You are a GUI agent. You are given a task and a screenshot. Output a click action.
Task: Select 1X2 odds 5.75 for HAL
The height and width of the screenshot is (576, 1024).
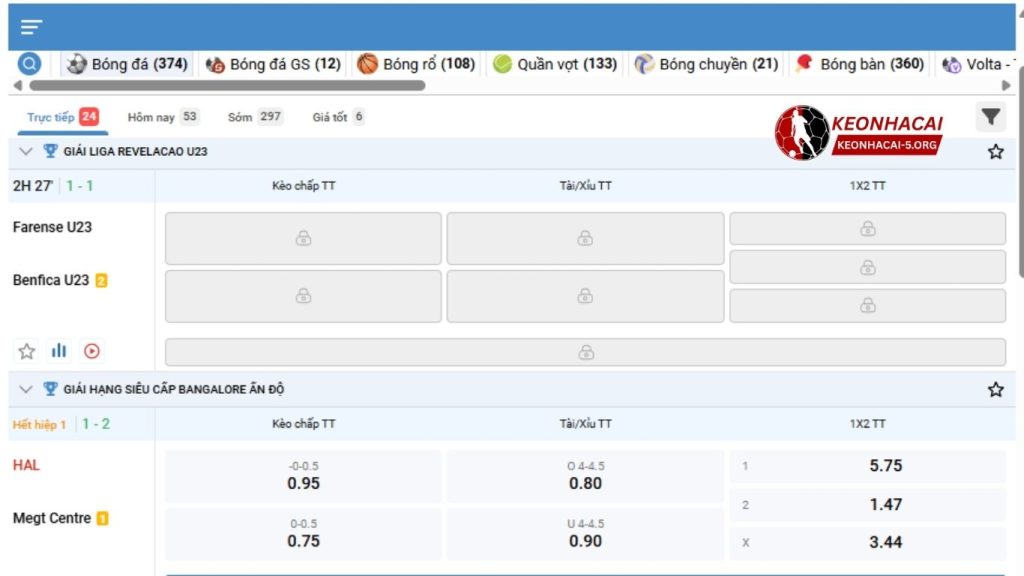[x=867, y=466]
